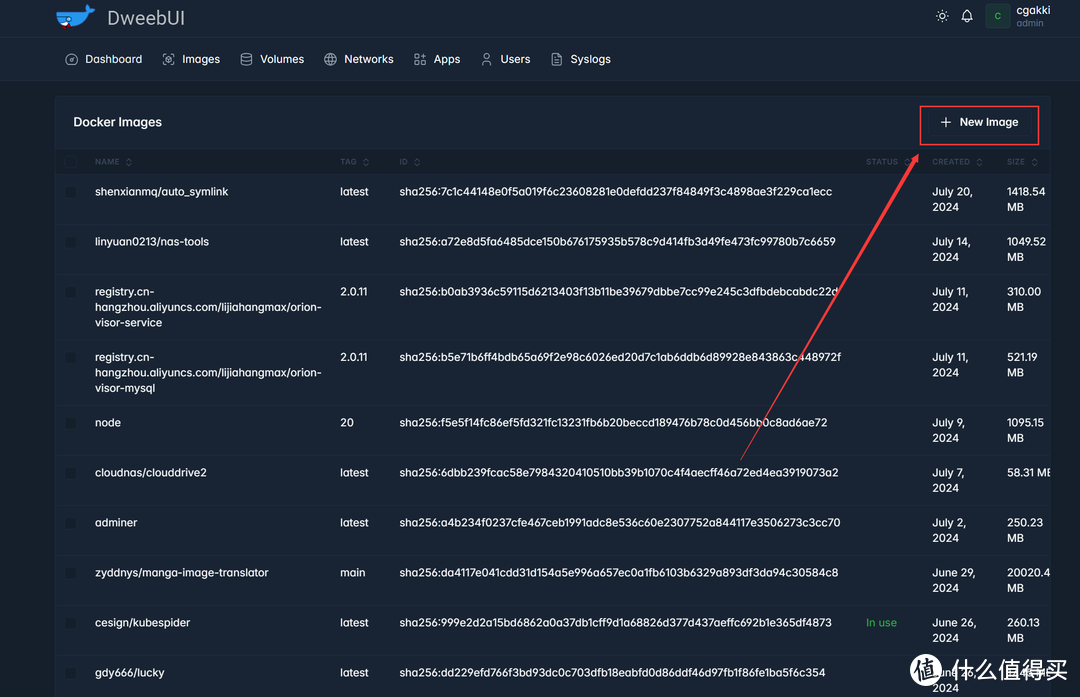Go to the Users page
1080x697 pixels.
click(506, 59)
